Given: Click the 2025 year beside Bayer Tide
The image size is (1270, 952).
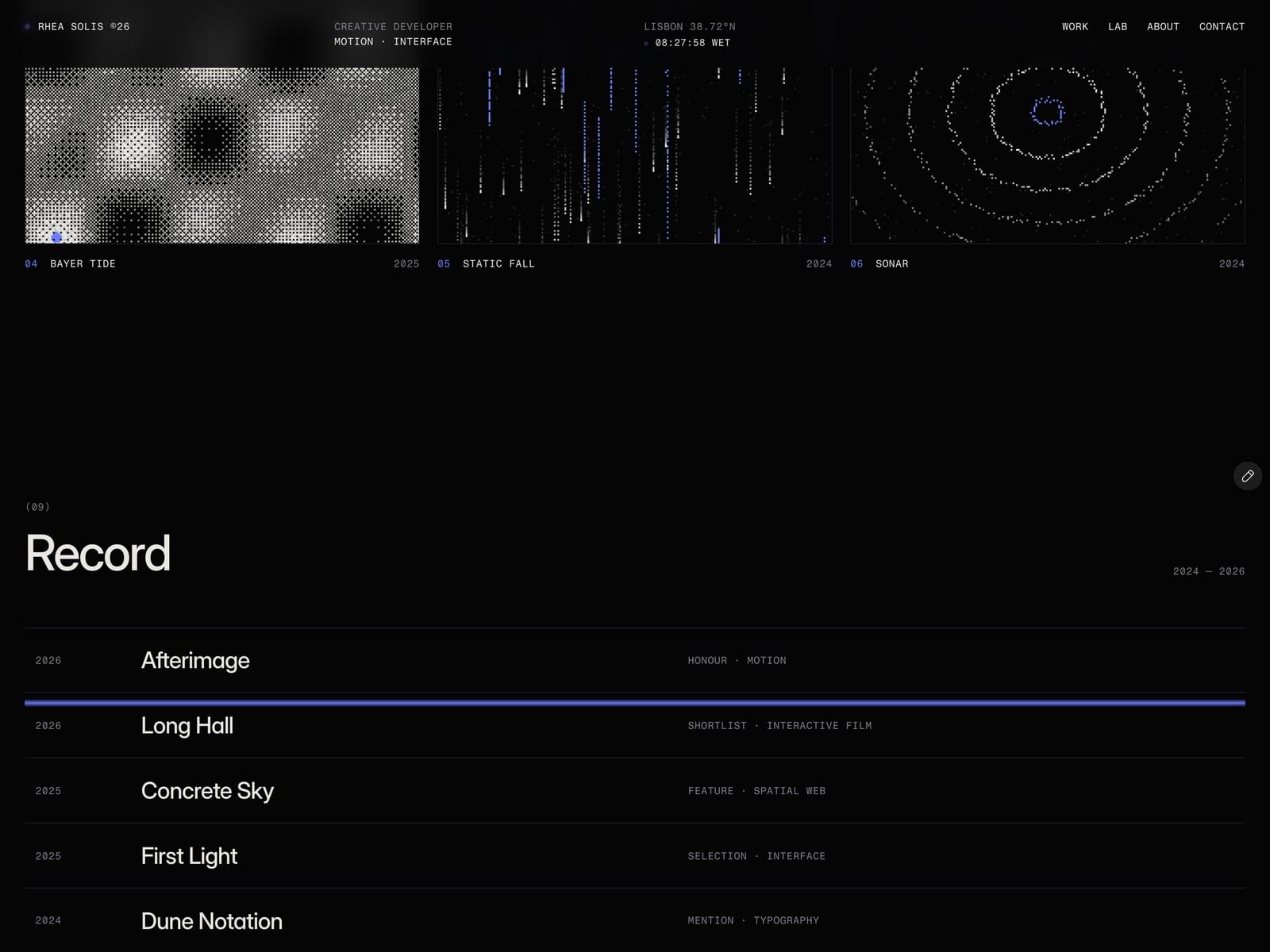Looking at the screenshot, I should click(406, 264).
